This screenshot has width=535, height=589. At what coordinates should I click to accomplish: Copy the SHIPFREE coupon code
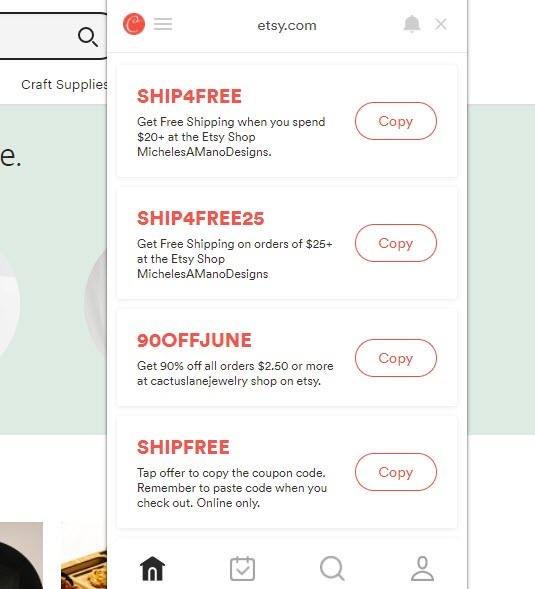(396, 472)
